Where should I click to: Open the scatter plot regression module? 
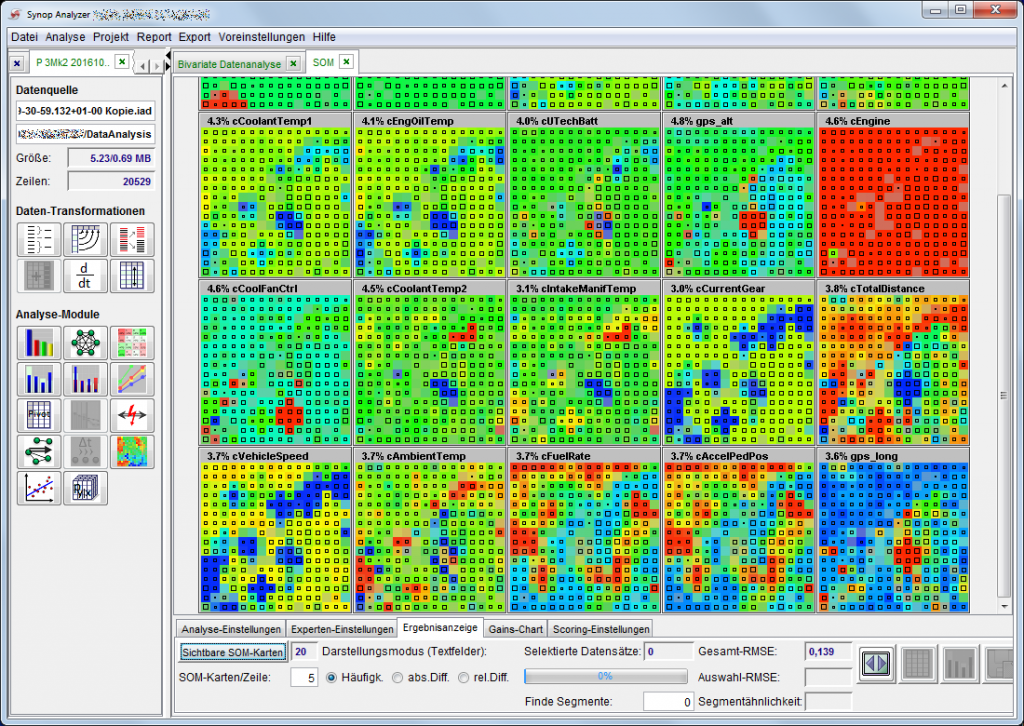click(x=38, y=486)
